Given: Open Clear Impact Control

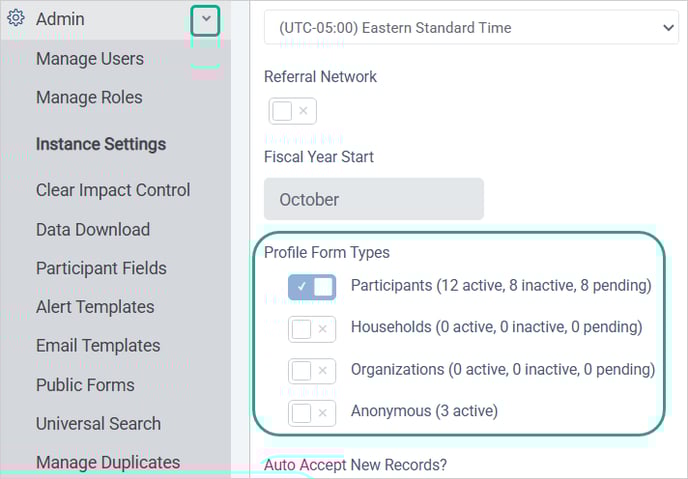Looking at the screenshot, I should coord(113,190).
